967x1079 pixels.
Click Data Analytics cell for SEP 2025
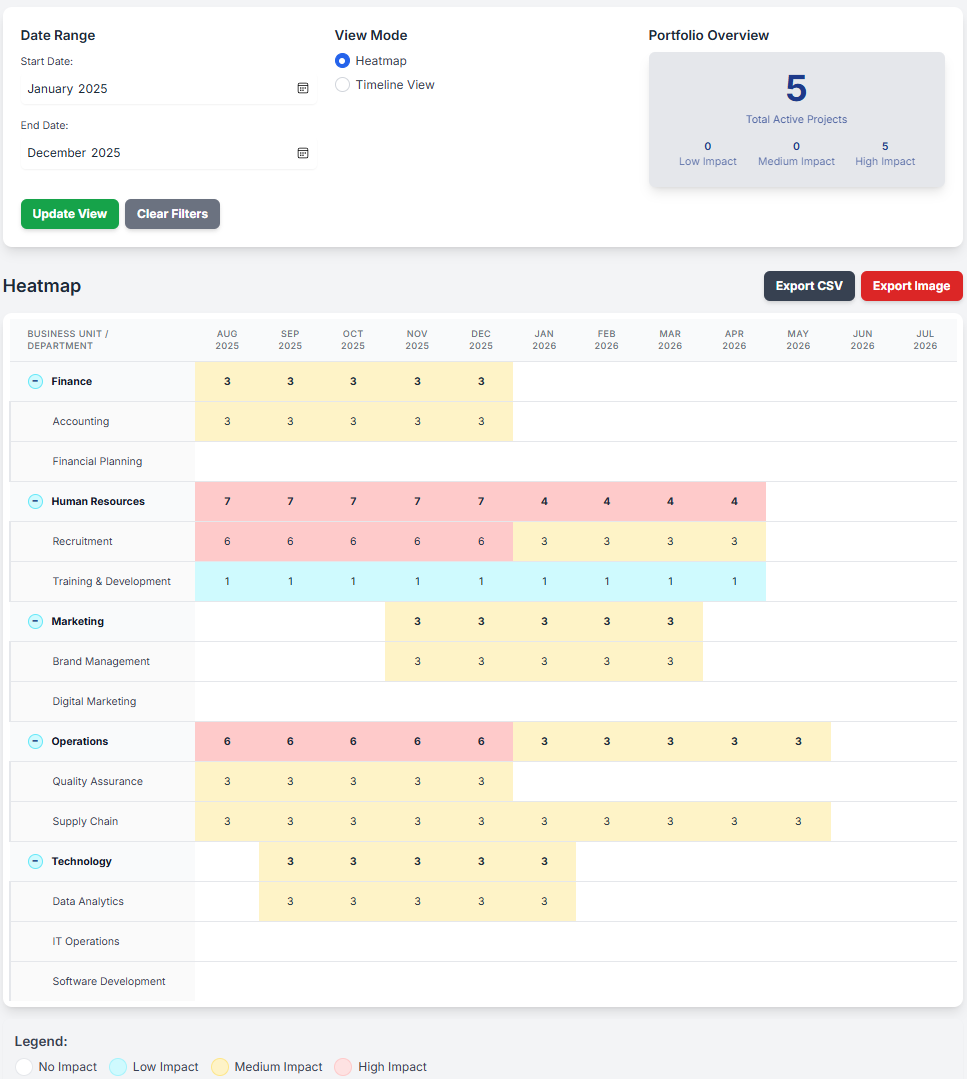290,901
